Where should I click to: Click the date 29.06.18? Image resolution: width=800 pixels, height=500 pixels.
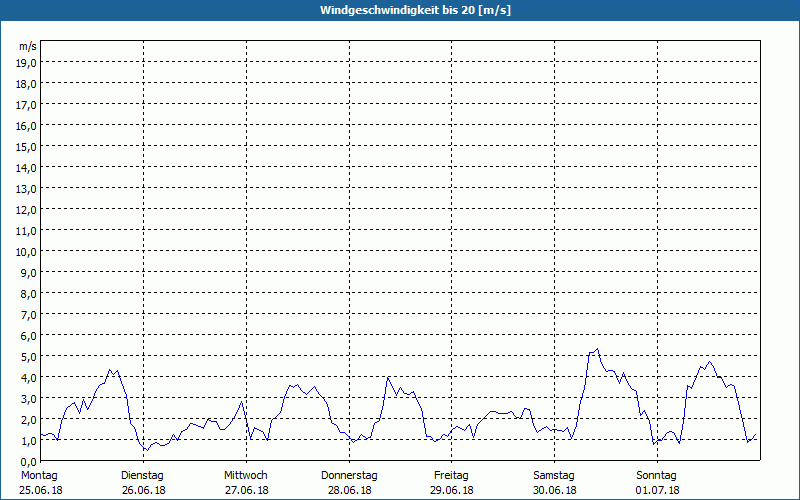[x=452, y=490]
